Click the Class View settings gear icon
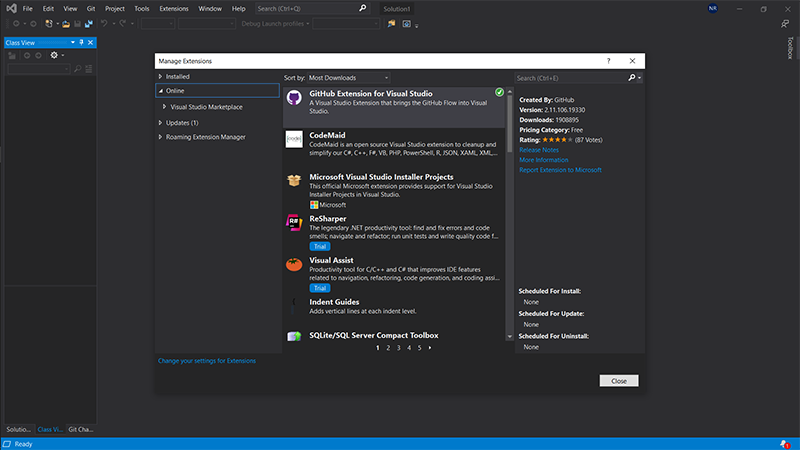This screenshot has width=800, height=450. point(54,55)
